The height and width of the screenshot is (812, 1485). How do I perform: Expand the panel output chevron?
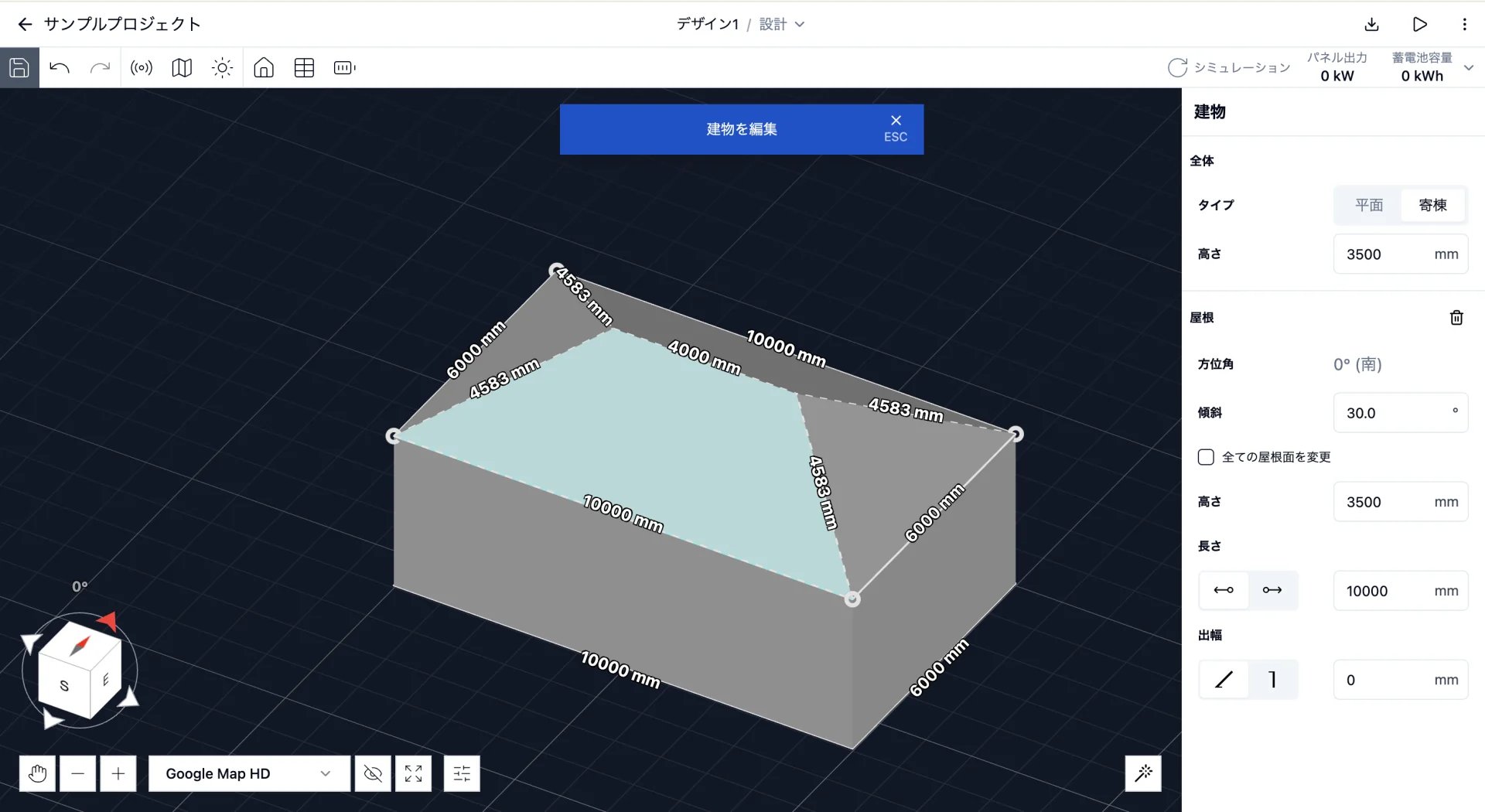point(1469,68)
